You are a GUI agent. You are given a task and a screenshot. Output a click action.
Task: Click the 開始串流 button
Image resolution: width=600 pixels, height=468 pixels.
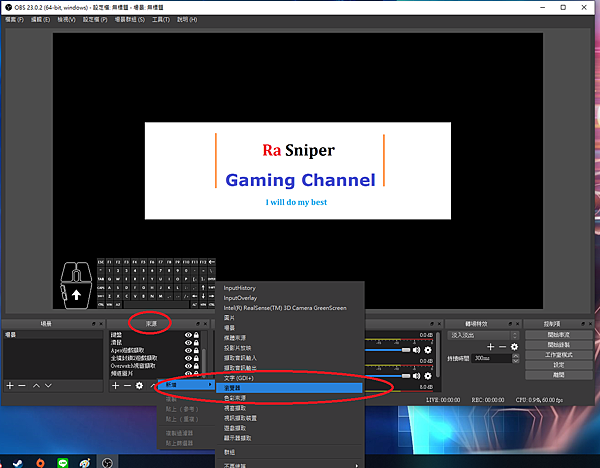point(560,334)
